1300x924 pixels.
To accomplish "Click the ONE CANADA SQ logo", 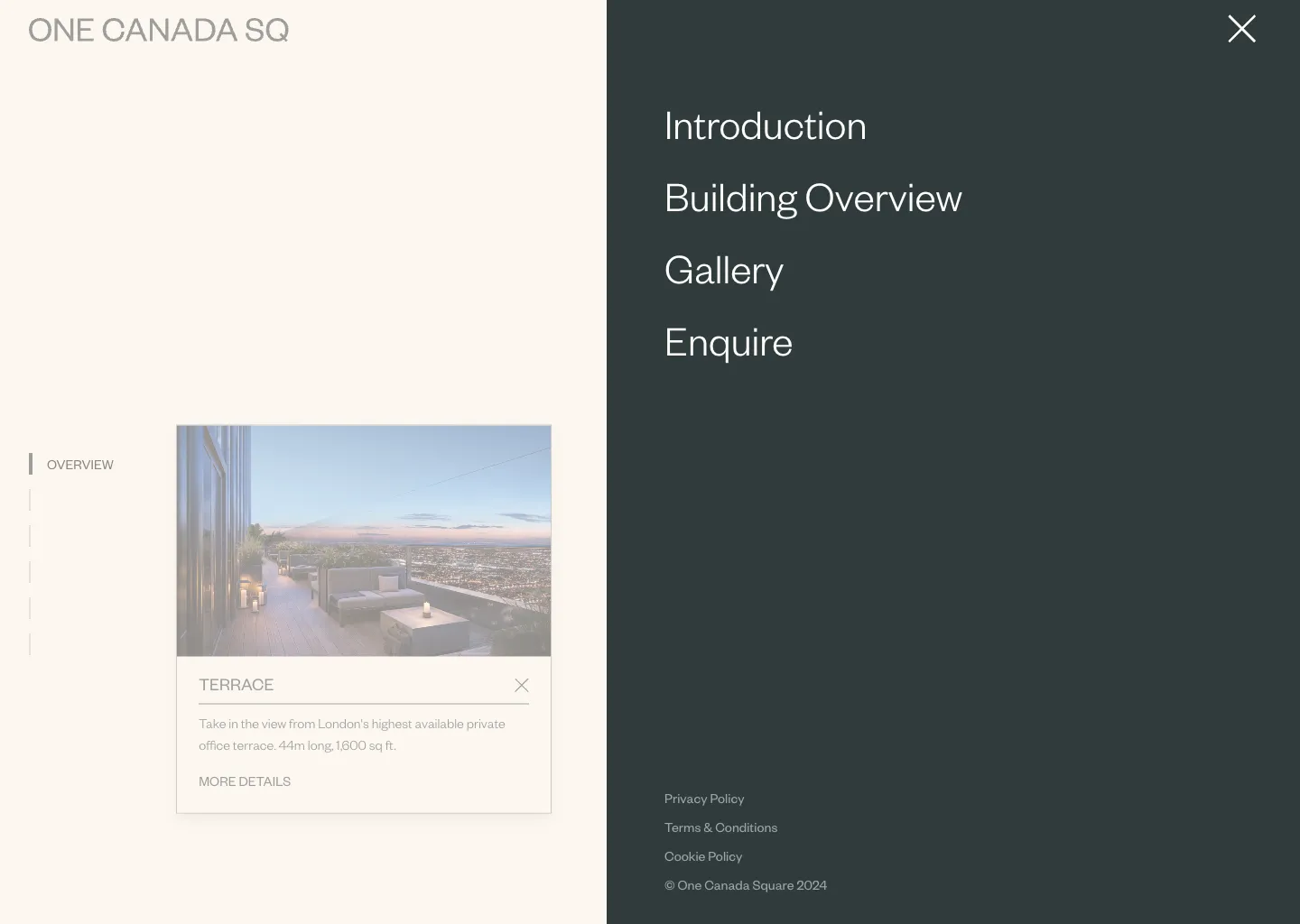I will (x=159, y=30).
